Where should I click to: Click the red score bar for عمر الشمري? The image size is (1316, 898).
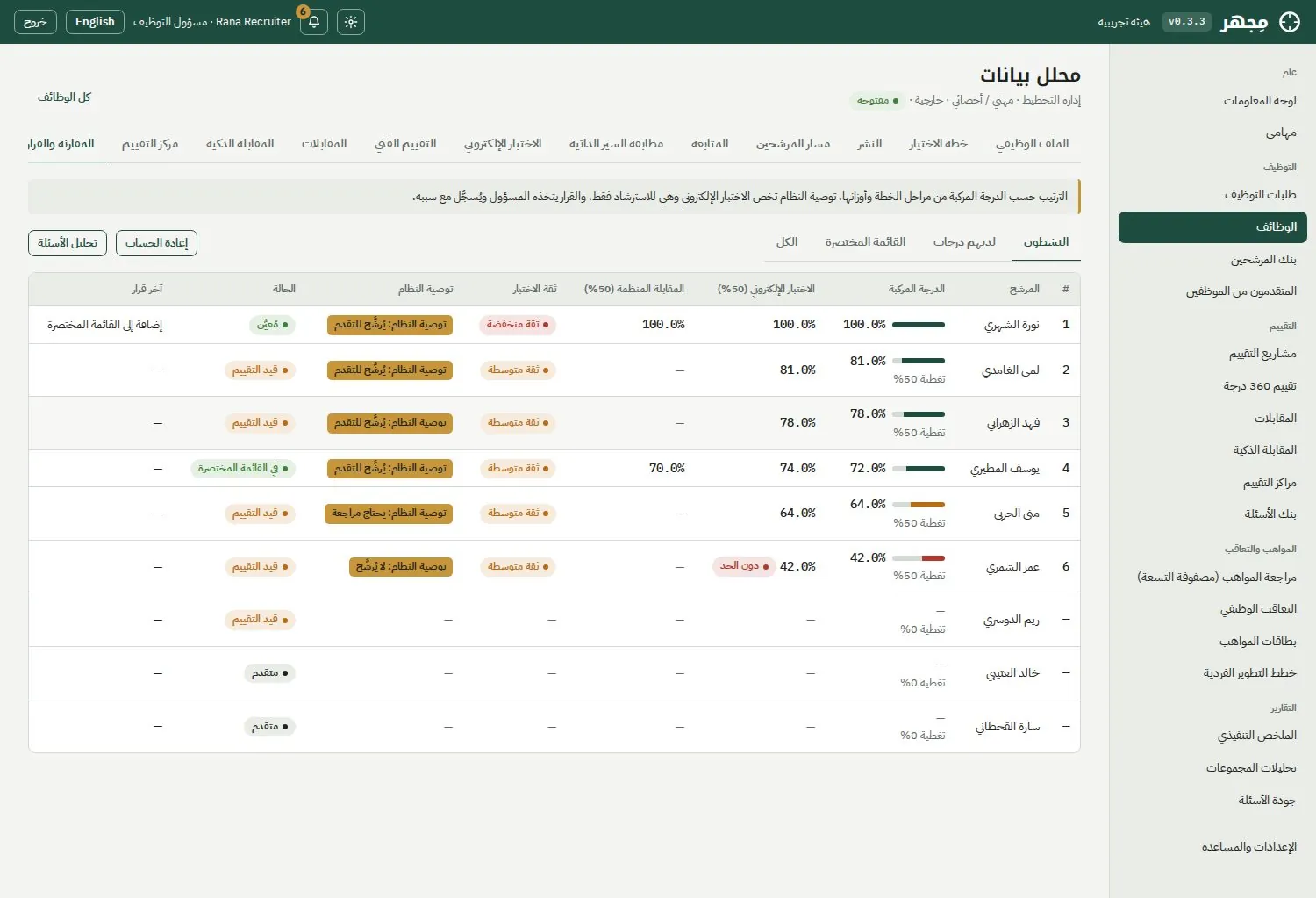coord(919,558)
